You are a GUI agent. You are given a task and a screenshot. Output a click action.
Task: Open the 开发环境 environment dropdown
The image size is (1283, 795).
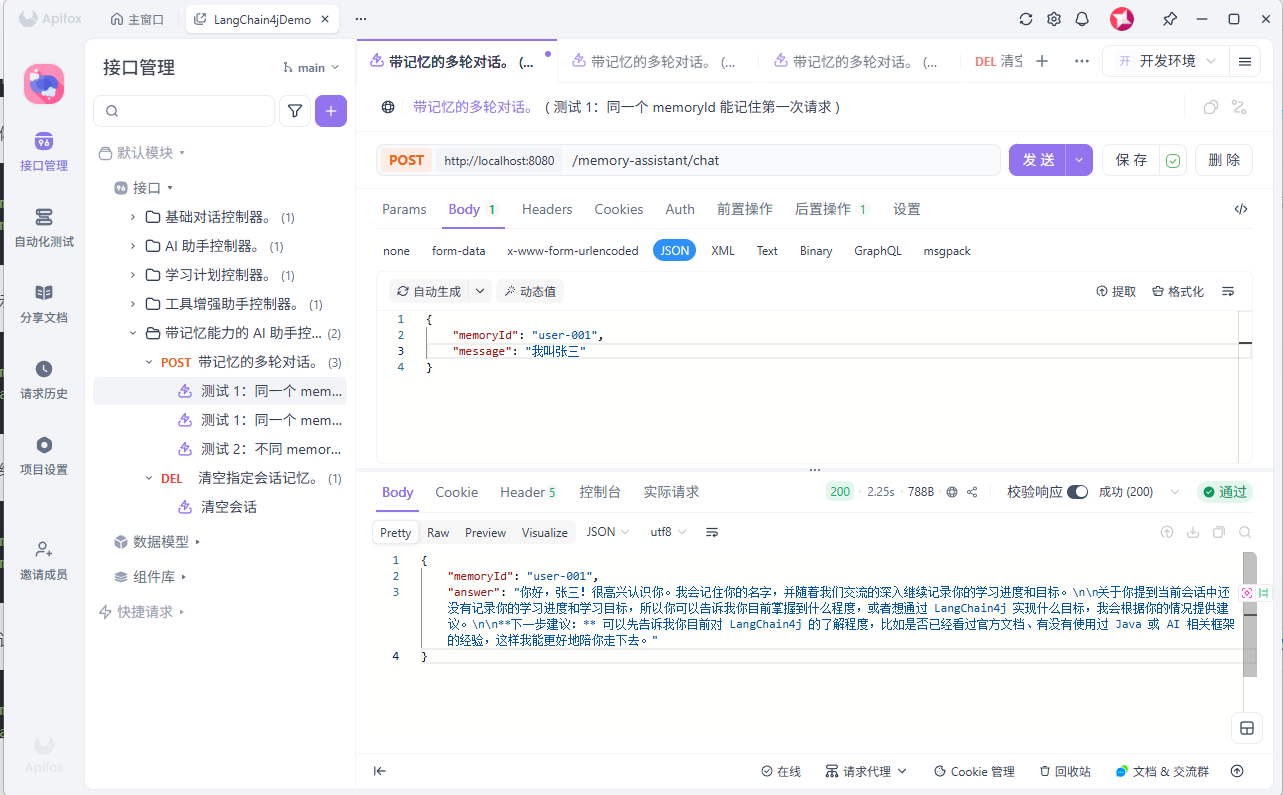point(1165,61)
